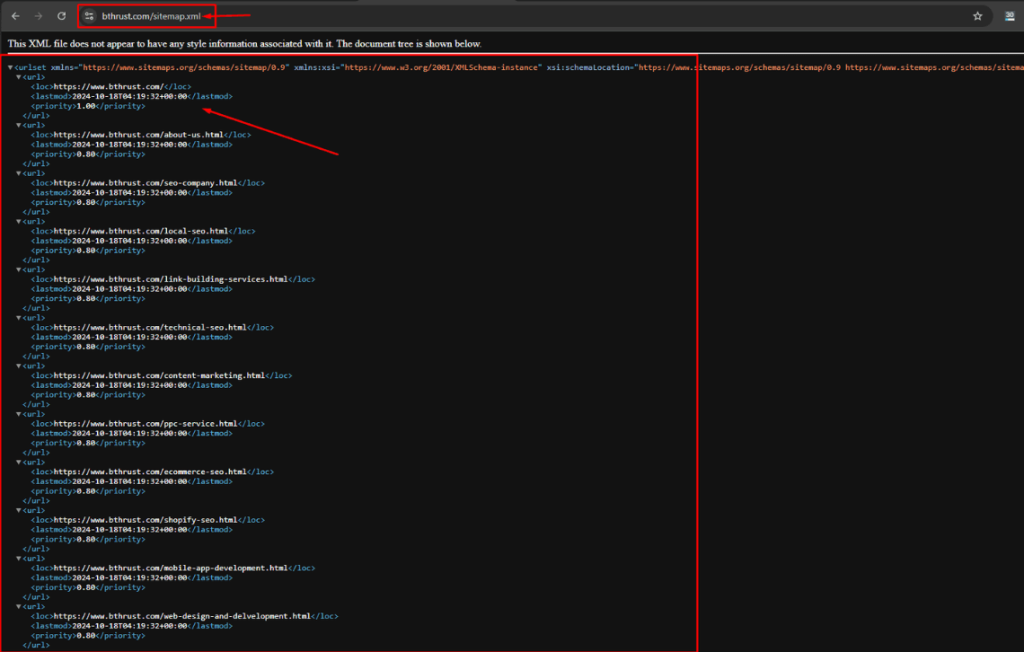Click the about-us.html loc URL
Viewport: 1024px width, 652px height.
click(138, 135)
